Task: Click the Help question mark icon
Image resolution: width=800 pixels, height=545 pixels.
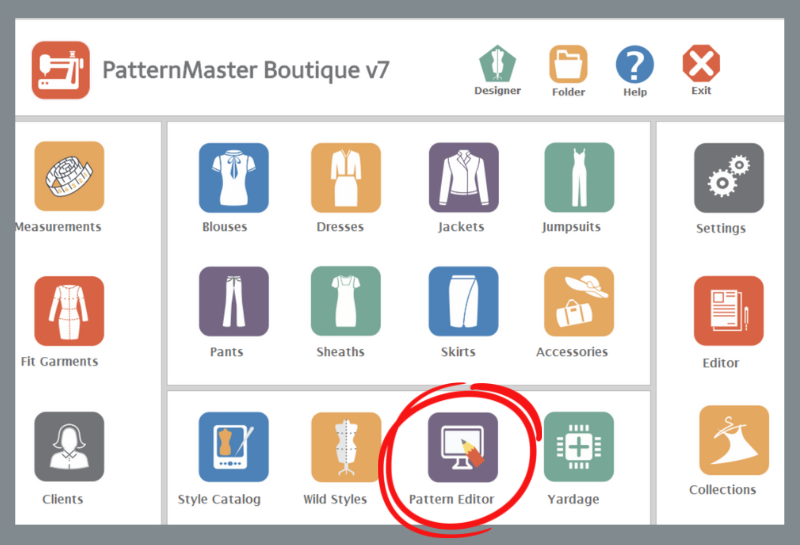Action: (635, 64)
